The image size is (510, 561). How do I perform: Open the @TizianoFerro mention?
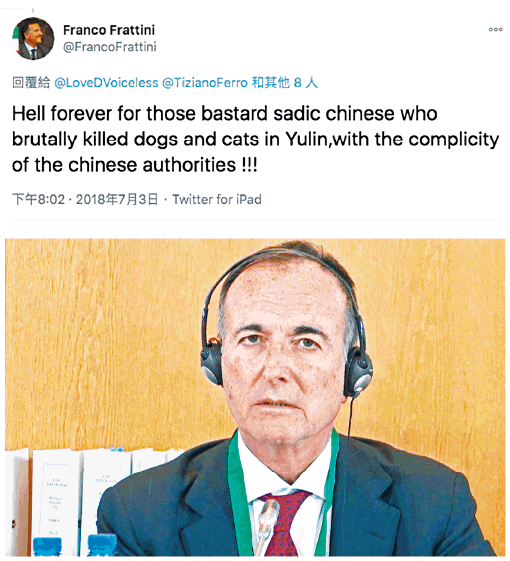point(205,83)
